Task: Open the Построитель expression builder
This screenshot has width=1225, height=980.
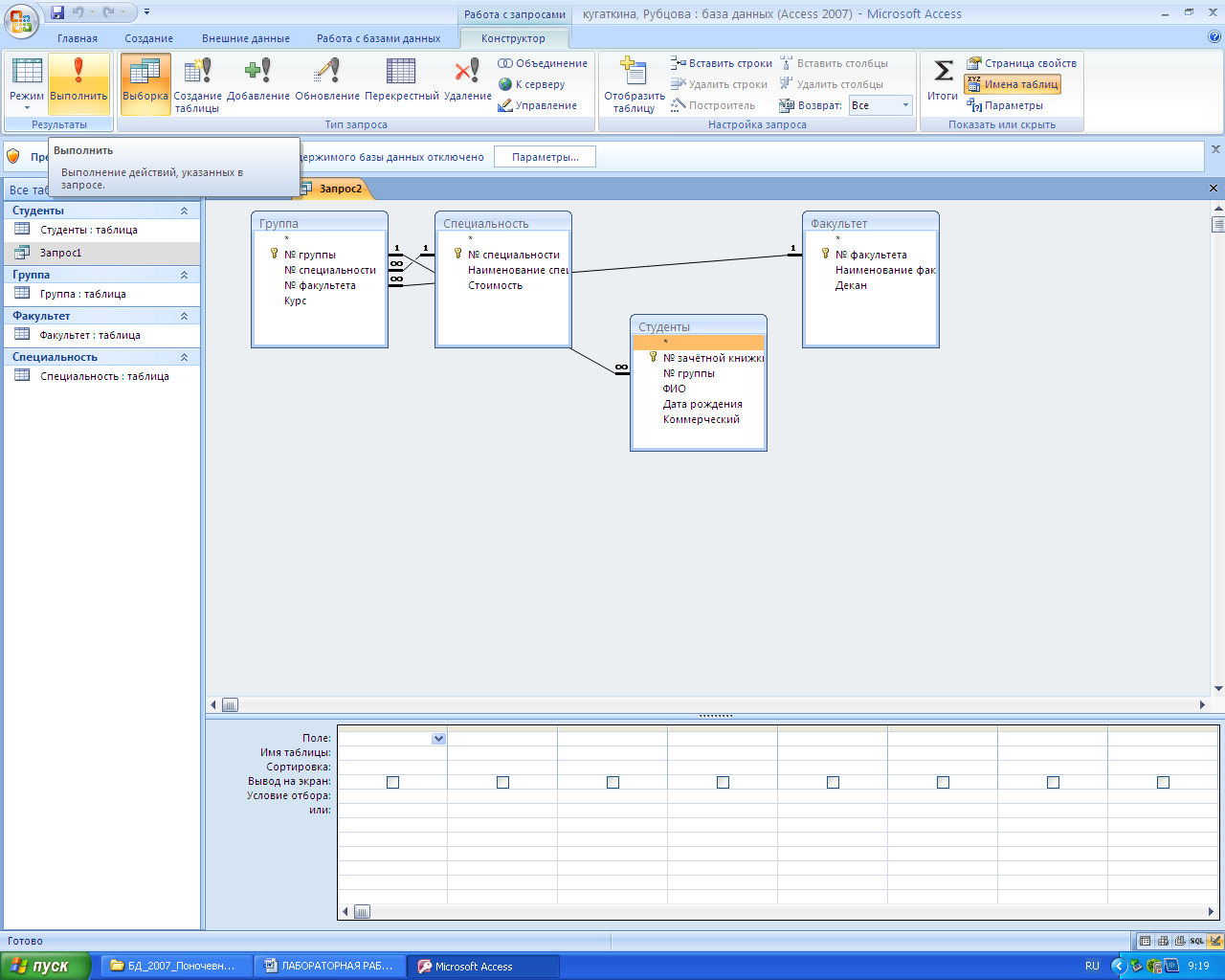Action: [x=713, y=105]
